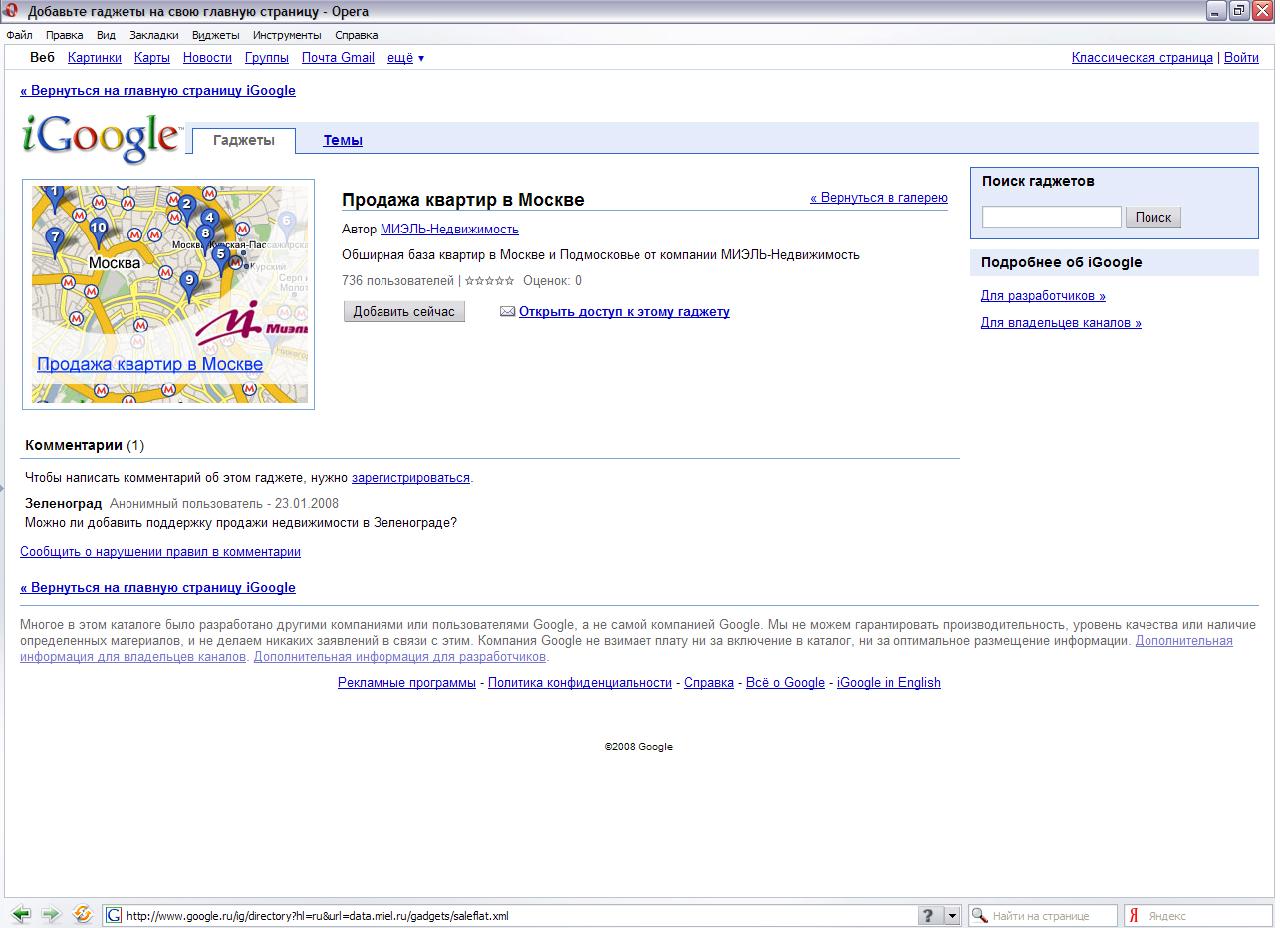Image resolution: width=1280 pixels, height=930 pixels.
Task: Click the ©2008 Google copyright text
Action: tap(639, 747)
